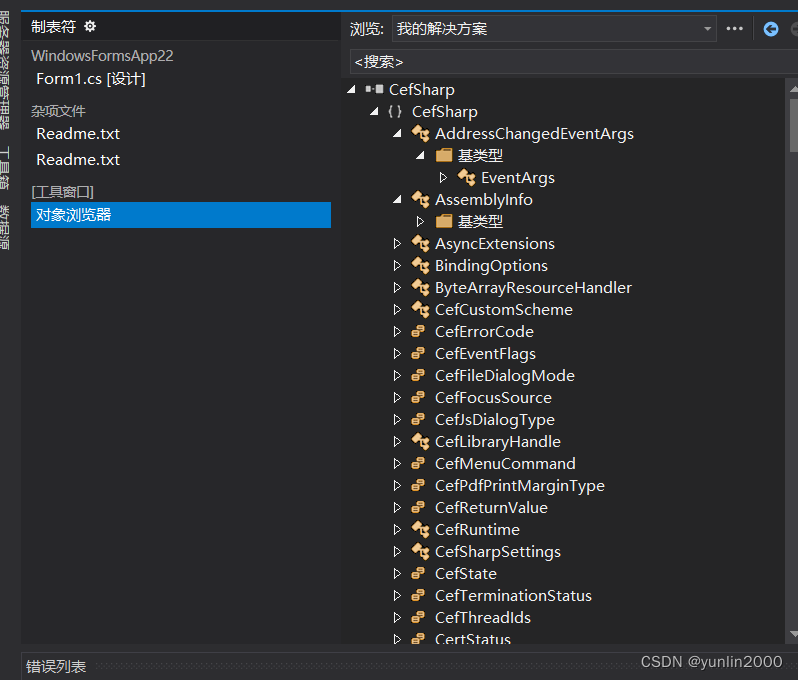Select CefThreadIds in the tree

tap(482, 617)
